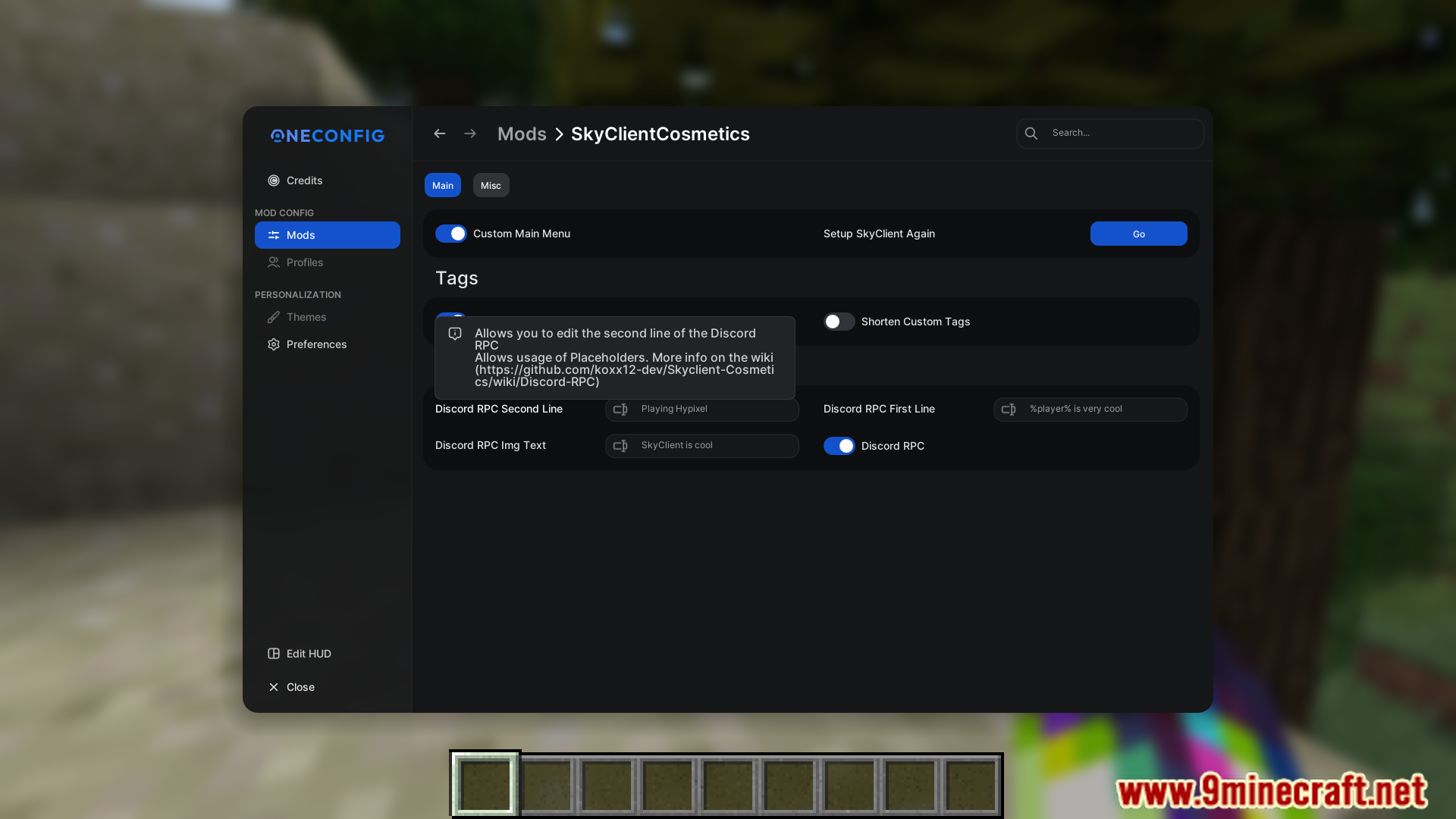Viewport: 1456px width, 819px height.
Task: Focus the Search field
Action: pos(1109,133)
